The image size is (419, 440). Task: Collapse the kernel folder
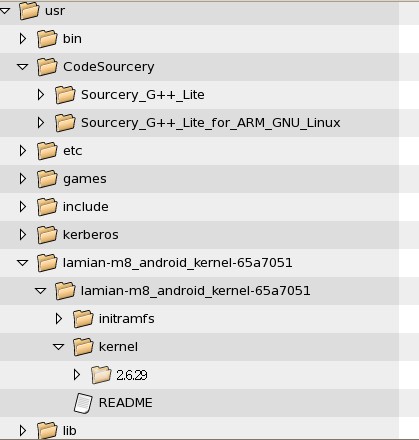click(x=59, y=347)
